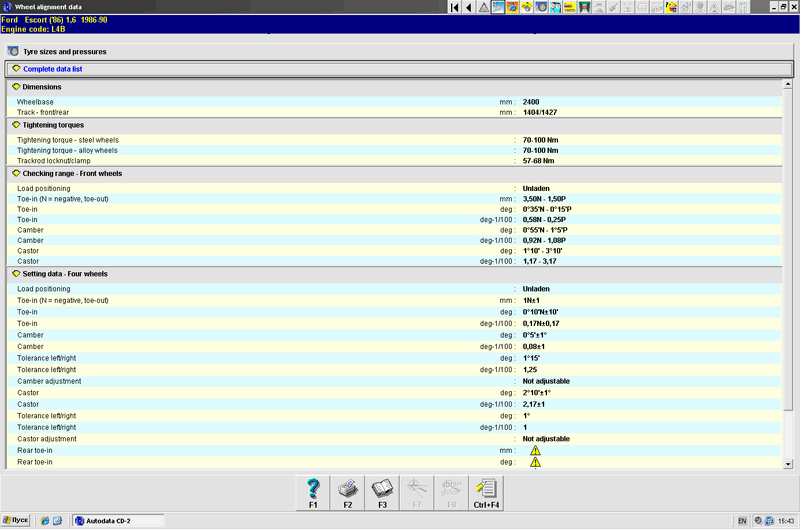Viewport: 800px width, 529px height.
Task: Open the yellow and red repair times icon
Action: [x=570, y=7]
